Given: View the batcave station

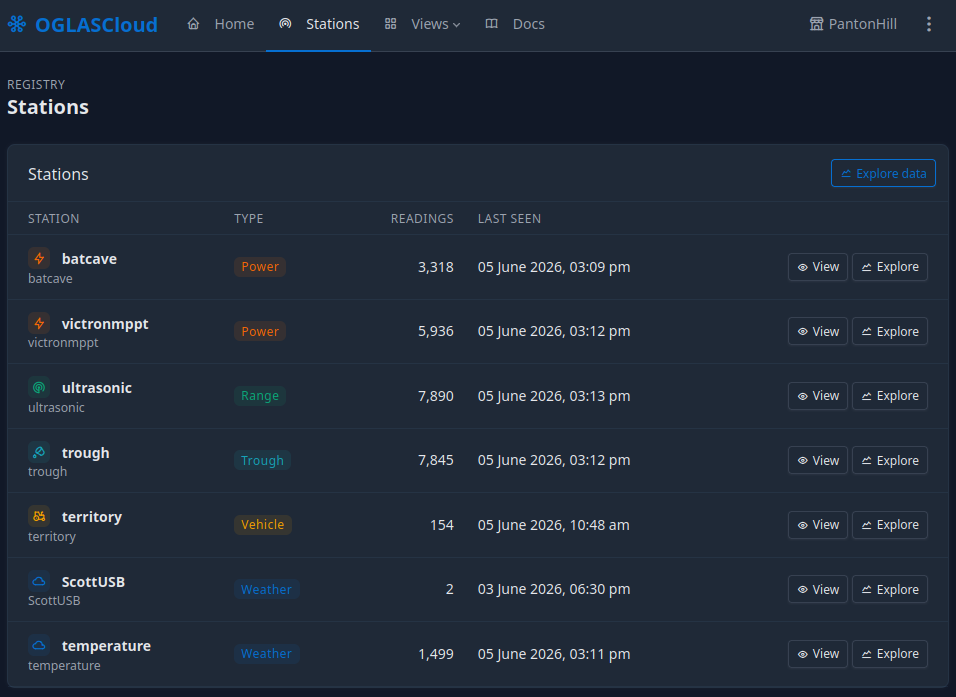Looking at the screenshot, I should click(818, 267).
